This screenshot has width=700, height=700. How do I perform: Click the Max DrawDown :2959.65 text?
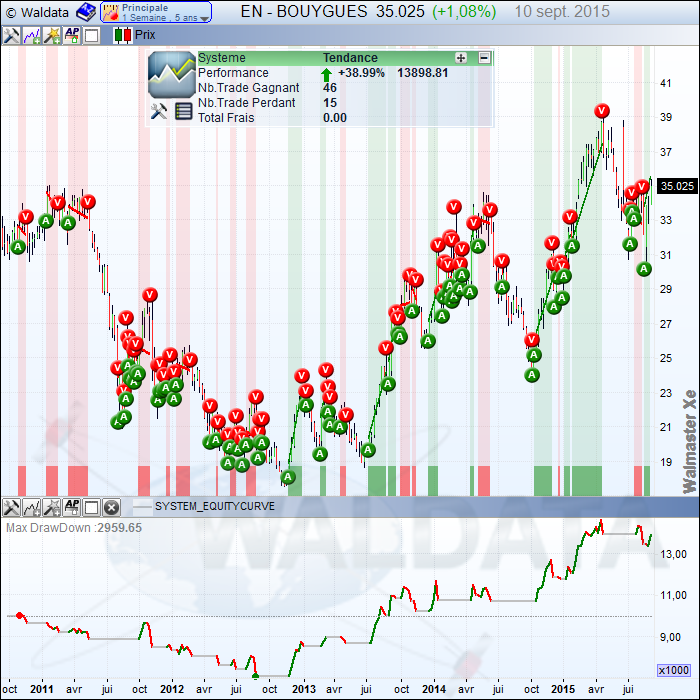point(74,528)
